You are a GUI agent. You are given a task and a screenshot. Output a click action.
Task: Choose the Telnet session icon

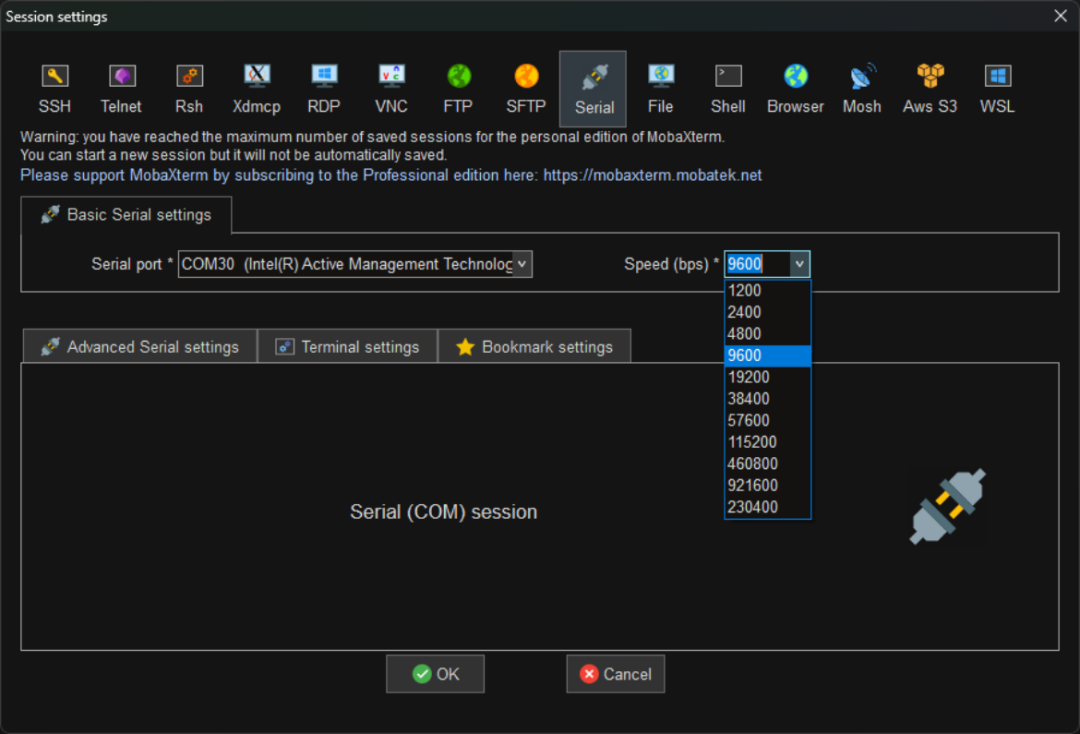(121, 88)
